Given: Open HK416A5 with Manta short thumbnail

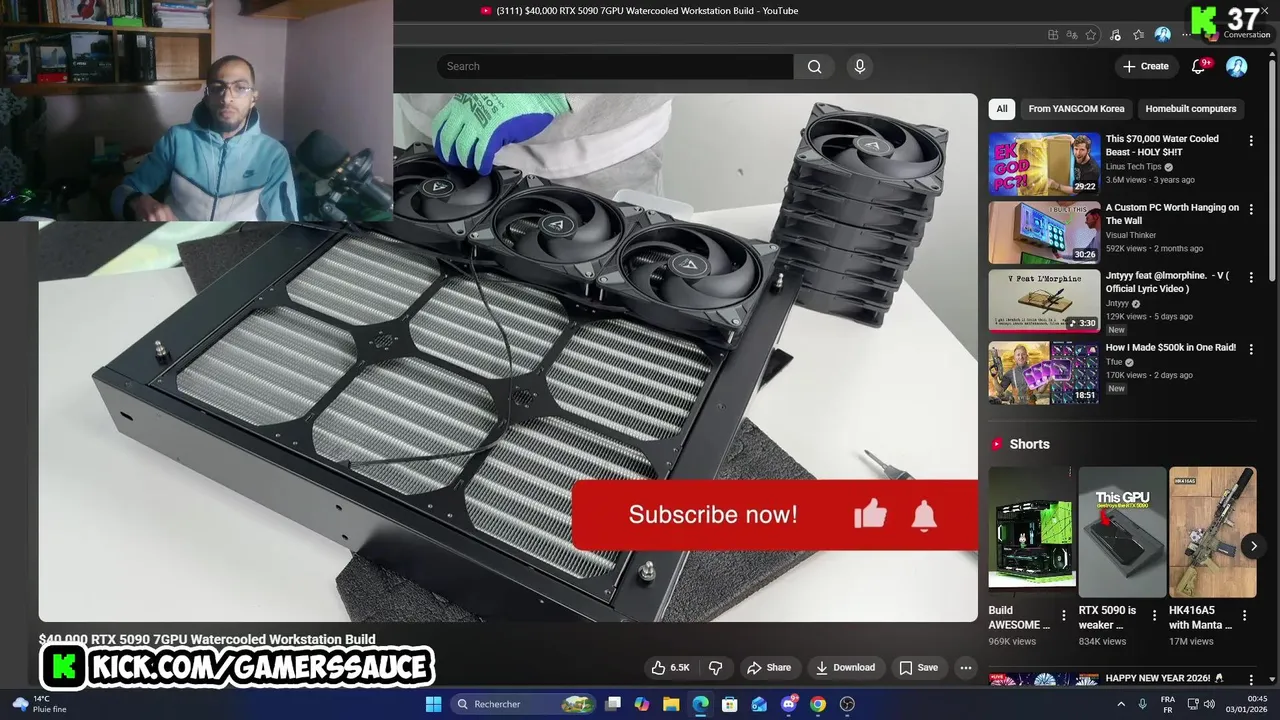Looking at the screenshot, I should 1212,532.
